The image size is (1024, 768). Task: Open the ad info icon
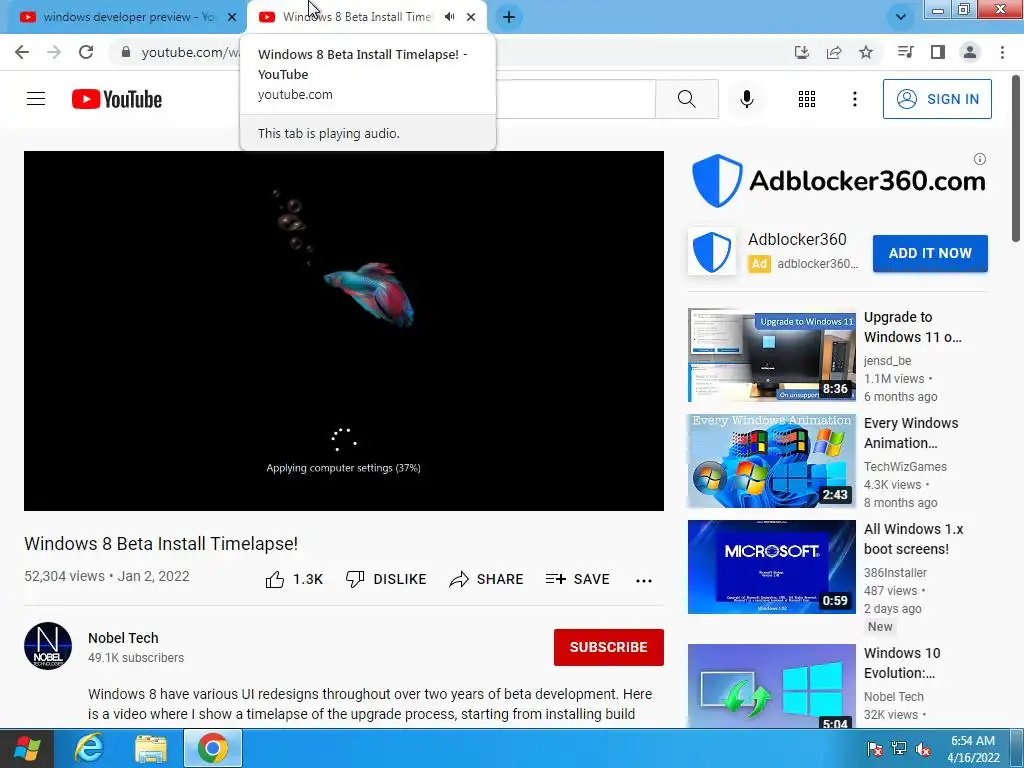click(x=980, y=159)
